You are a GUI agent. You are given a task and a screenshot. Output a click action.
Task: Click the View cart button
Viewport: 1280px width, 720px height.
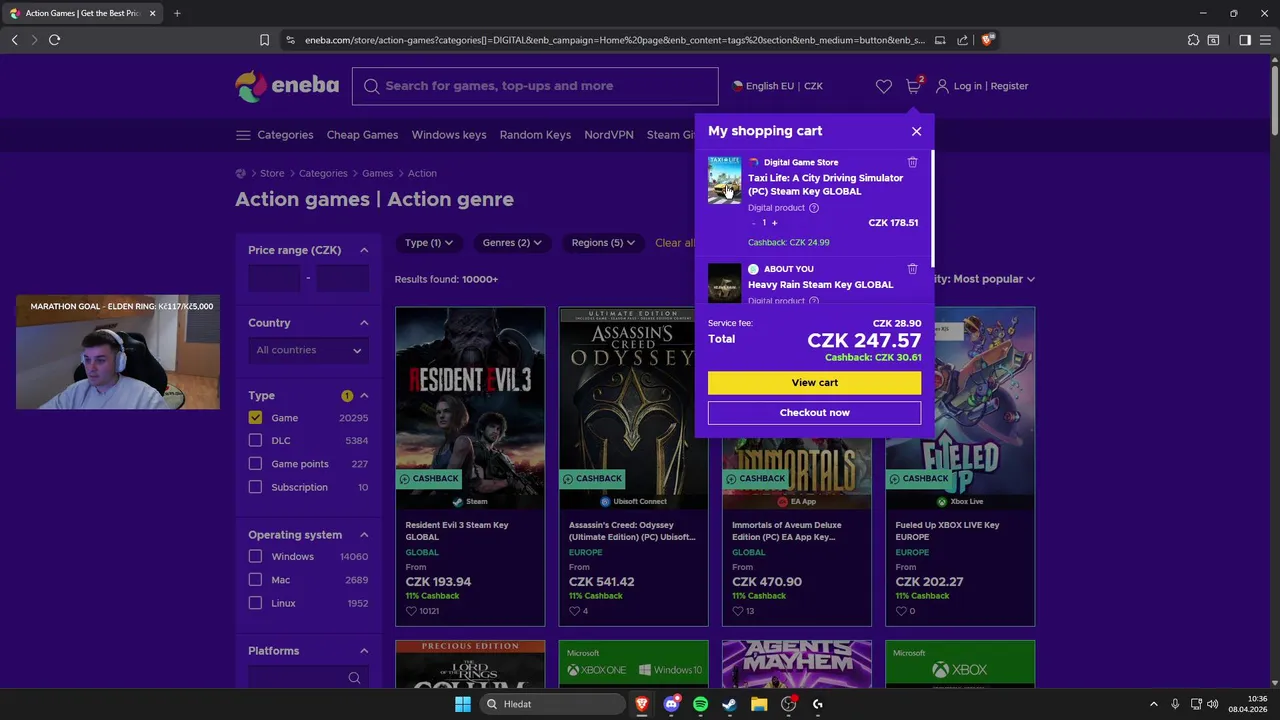pyautogui.click(x=814, y=383)
